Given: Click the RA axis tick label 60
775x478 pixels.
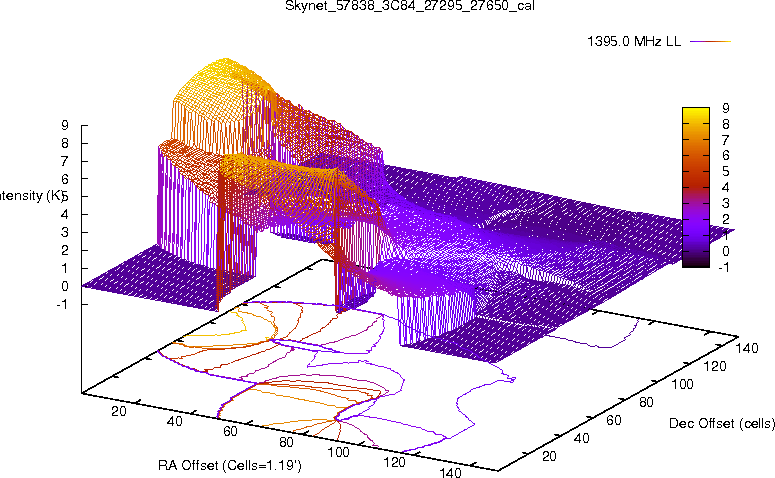Looking at the screenshot, I should (x=230, y=431).
